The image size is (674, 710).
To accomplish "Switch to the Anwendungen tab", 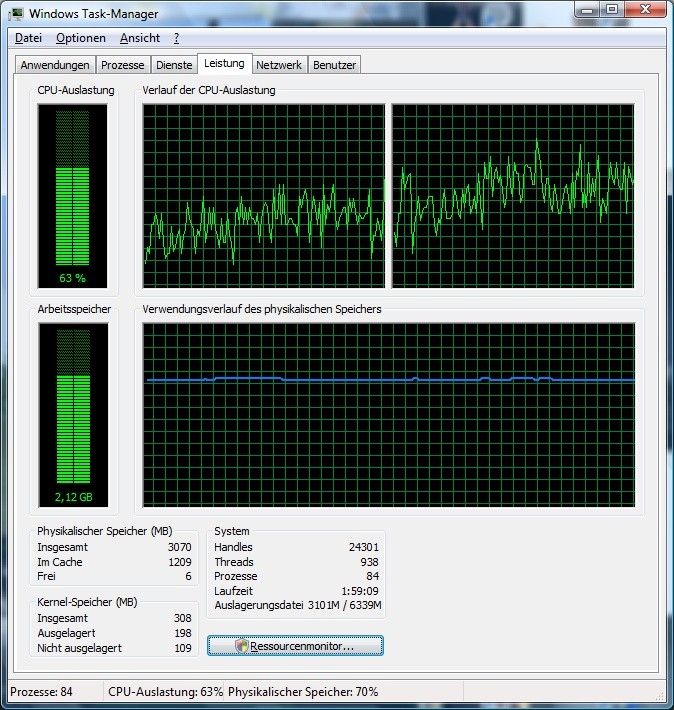I will pyautogui.click(x=55, y=65).
